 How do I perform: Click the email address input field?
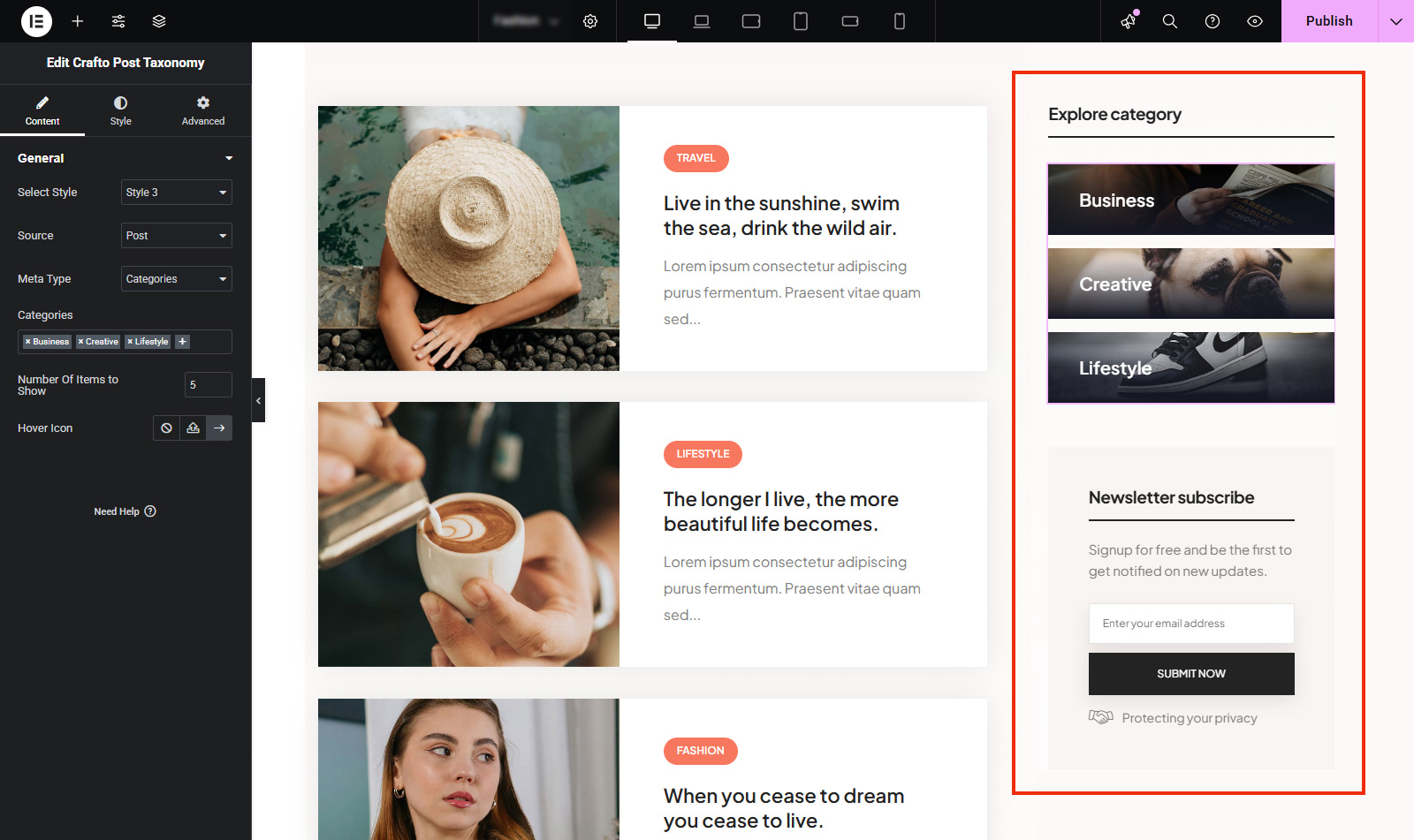[1190, 623]
